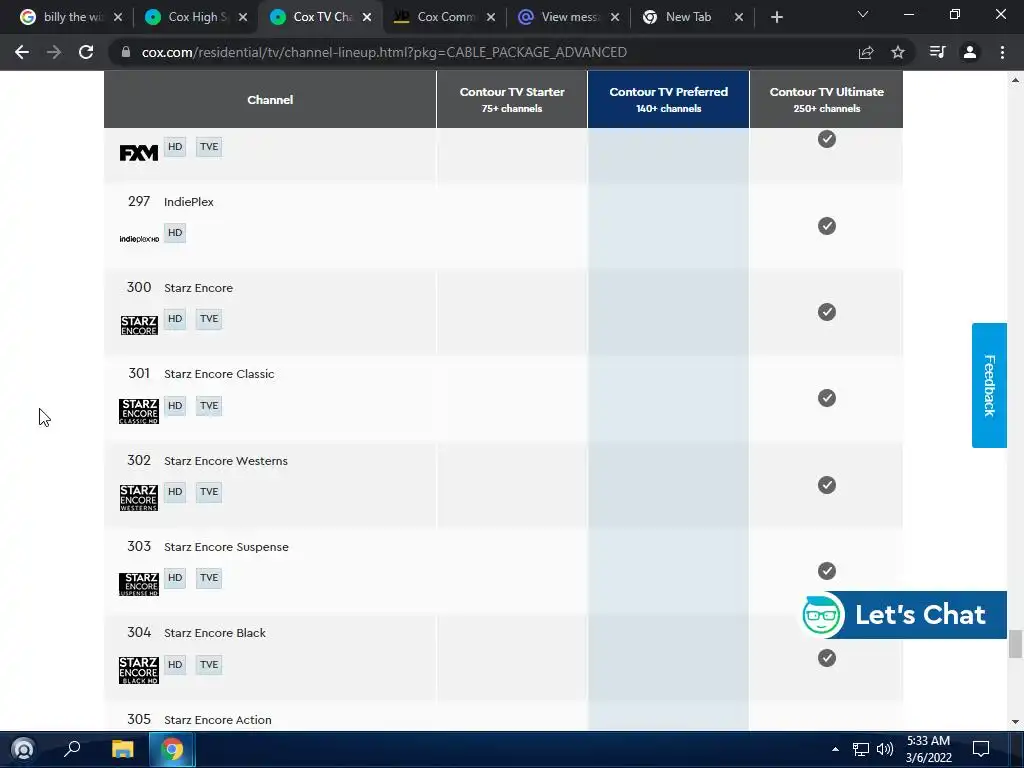Bookmark this page with the star icon
The image size is (1024, 768).
(x=898, y=52)
